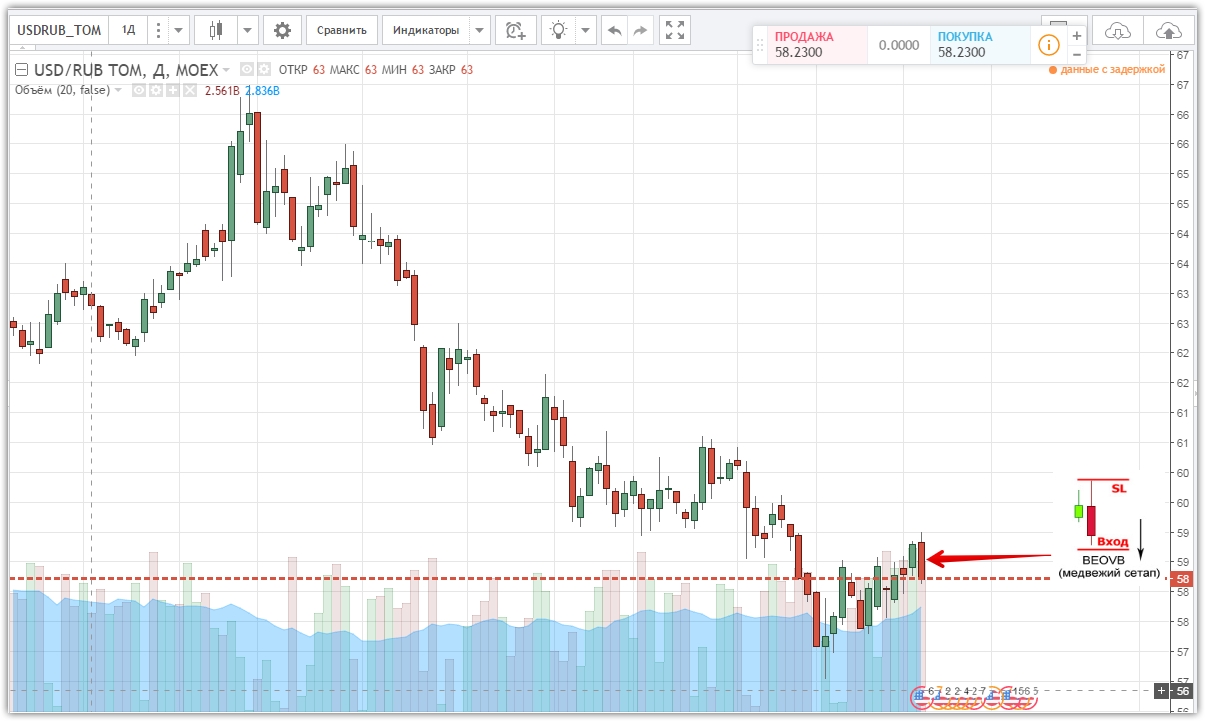Click the undo arrow icon
The width and height of the screenshot is (1205, 721).
615,30
